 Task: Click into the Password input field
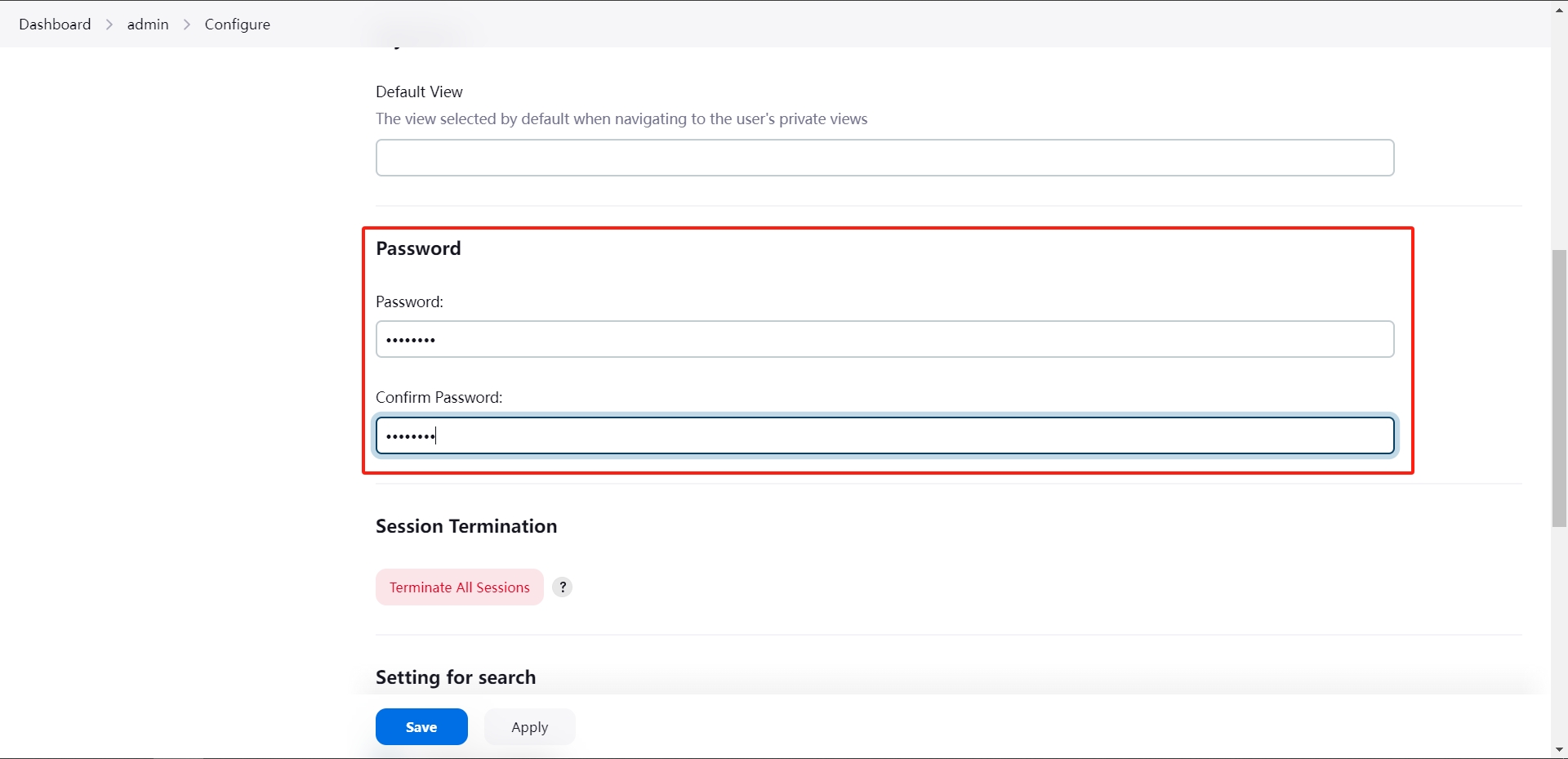coord(884,339)
